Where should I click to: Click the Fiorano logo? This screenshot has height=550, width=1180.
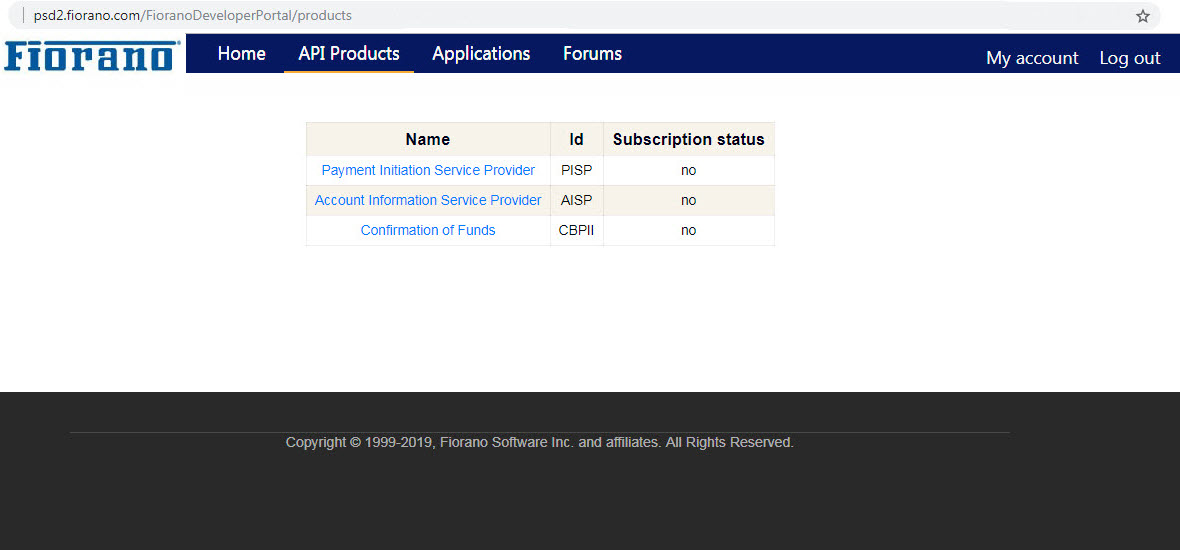[92, 56]
